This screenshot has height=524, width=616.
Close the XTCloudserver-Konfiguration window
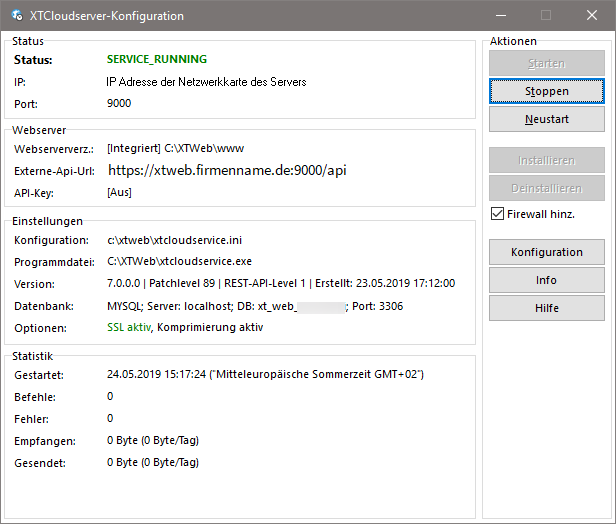pyautogui.click(x=592, y=16)
